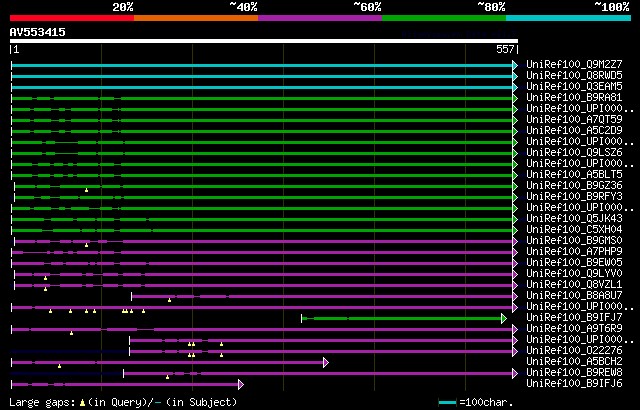Image resolution: width=640 pixels, height=410 pixels.
Task: Click the purple alignment bar for B9IFJ6
Action: coord(125,384)
